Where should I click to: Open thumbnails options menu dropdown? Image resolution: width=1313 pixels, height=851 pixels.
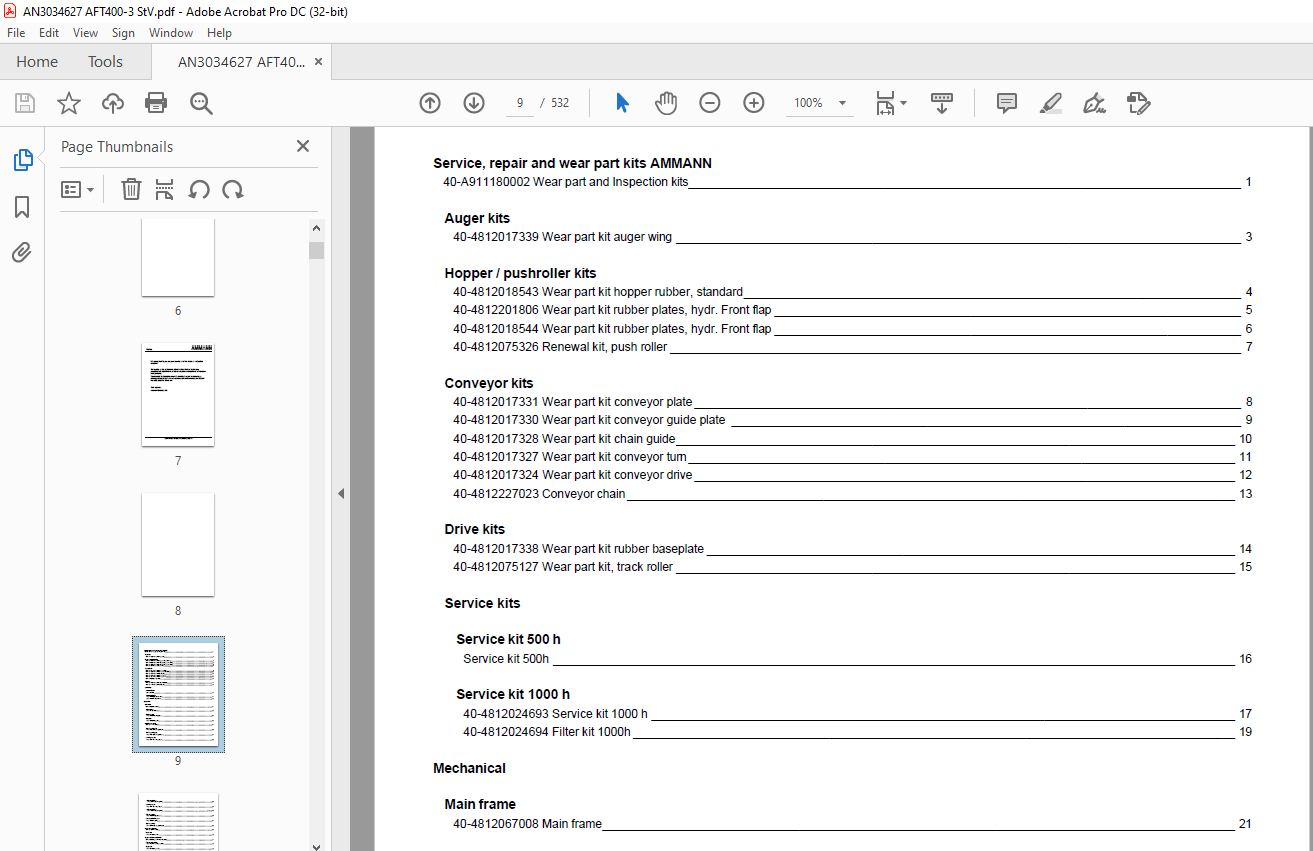(x=77, y=189)
